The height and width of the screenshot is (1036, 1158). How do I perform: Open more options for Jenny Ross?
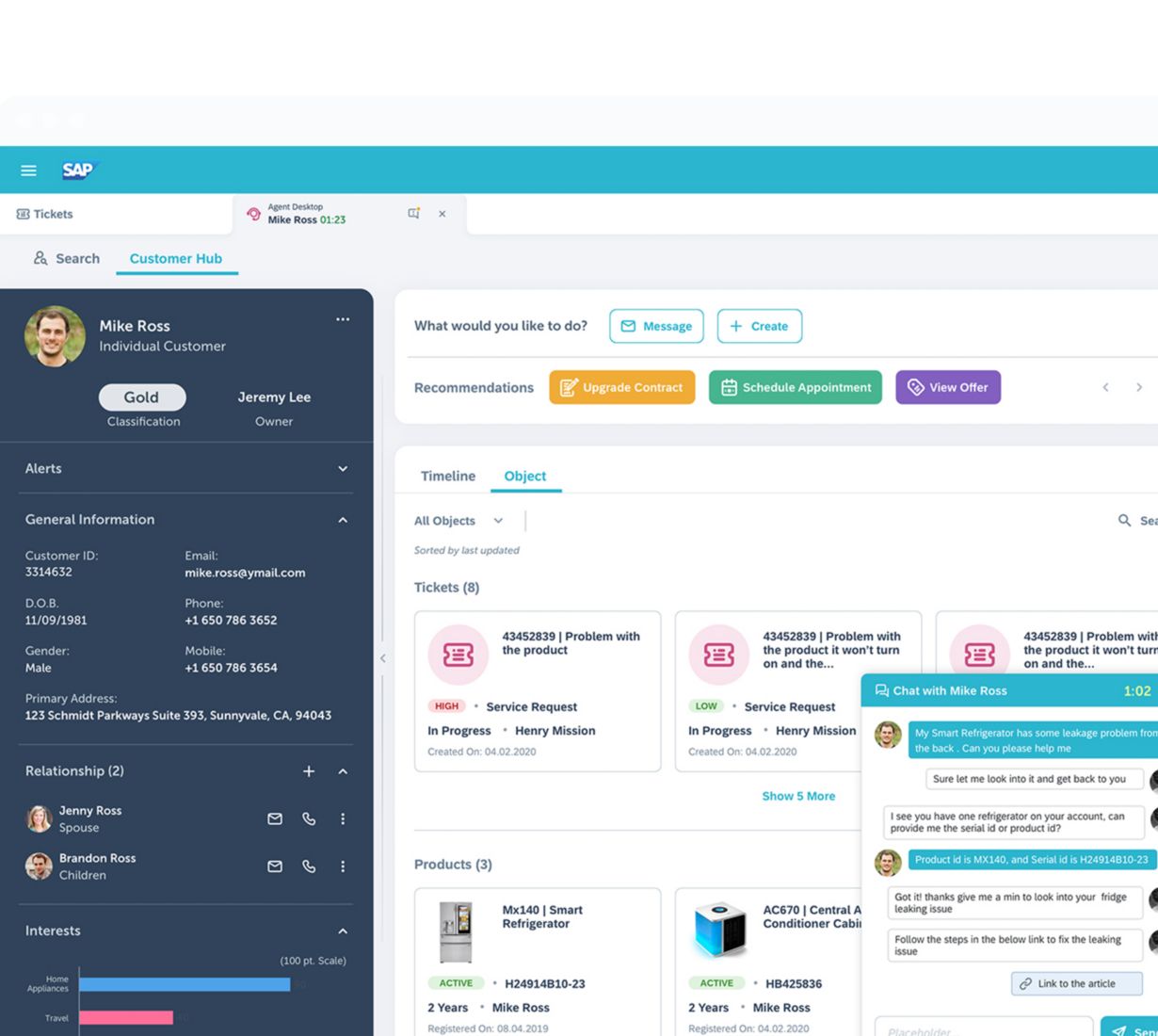click(343, 818)
